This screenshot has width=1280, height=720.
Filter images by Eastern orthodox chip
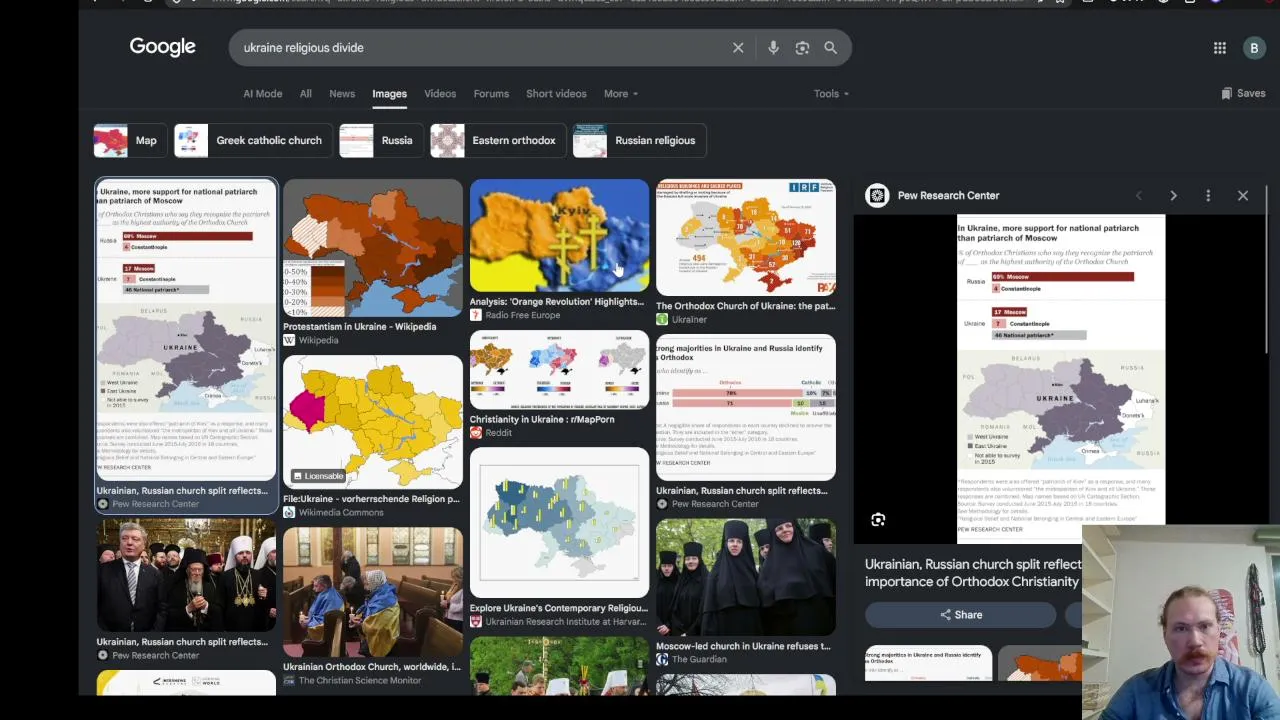(498, 141)
